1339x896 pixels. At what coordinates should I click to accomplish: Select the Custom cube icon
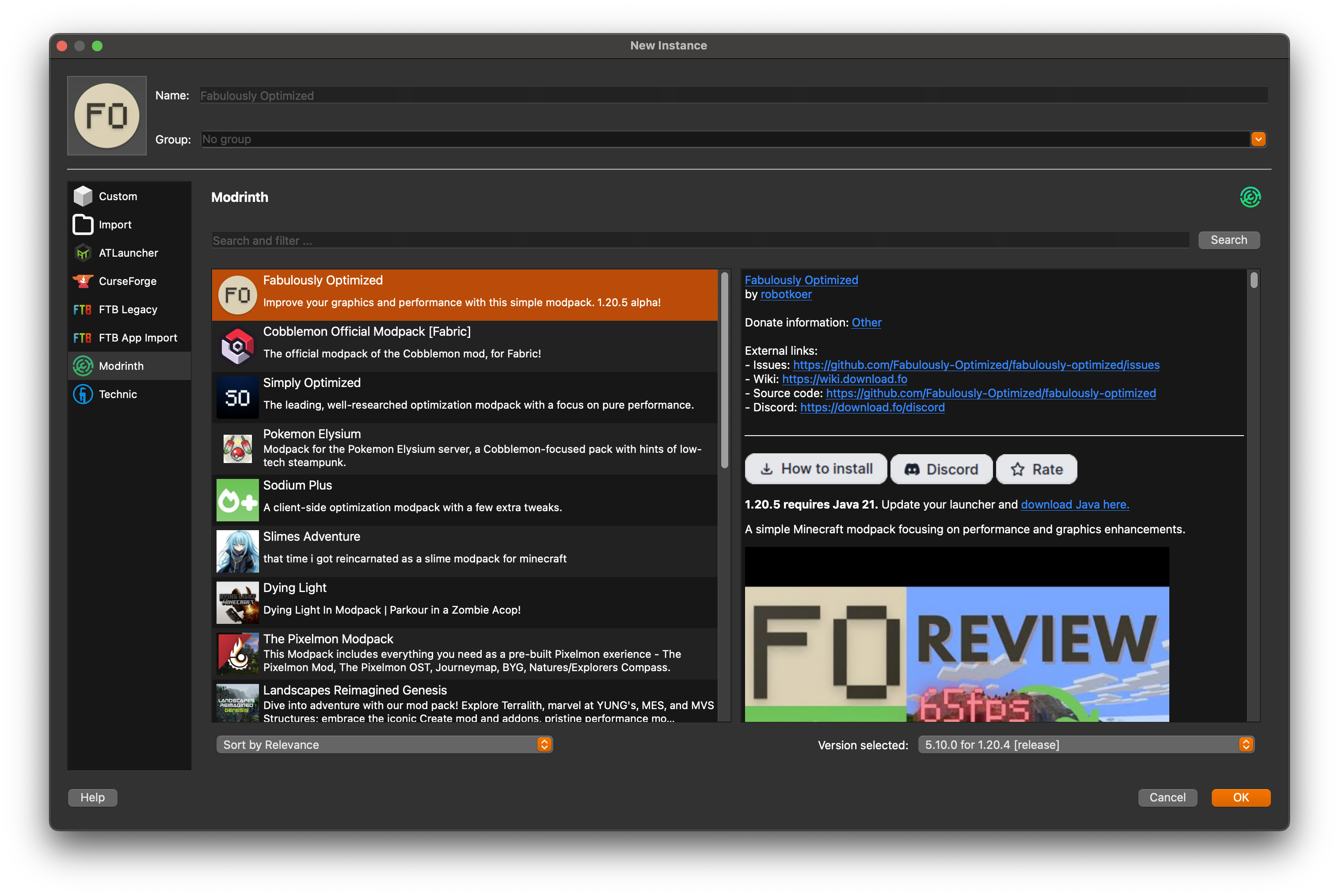[x=83, y=196]
